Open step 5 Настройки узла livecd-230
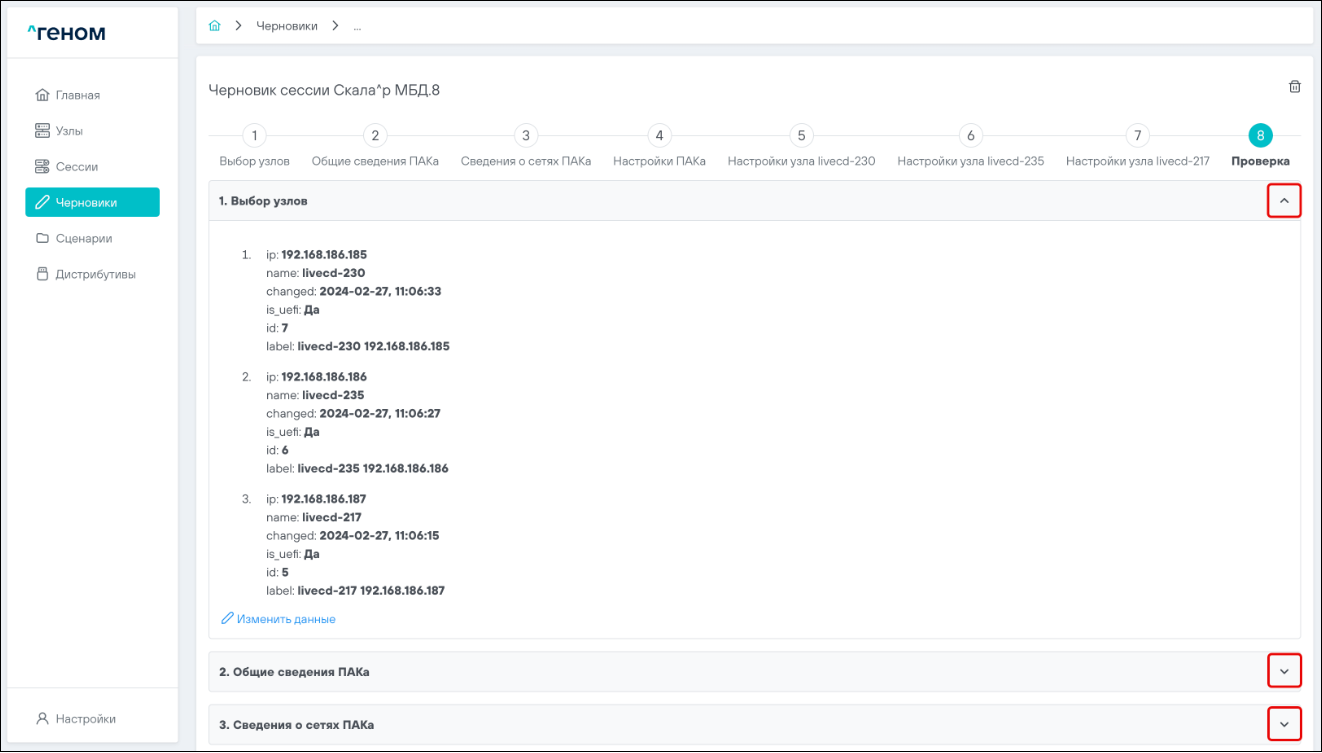The image size is (1322, 753). pyautogui.click(x=801, y=136)
